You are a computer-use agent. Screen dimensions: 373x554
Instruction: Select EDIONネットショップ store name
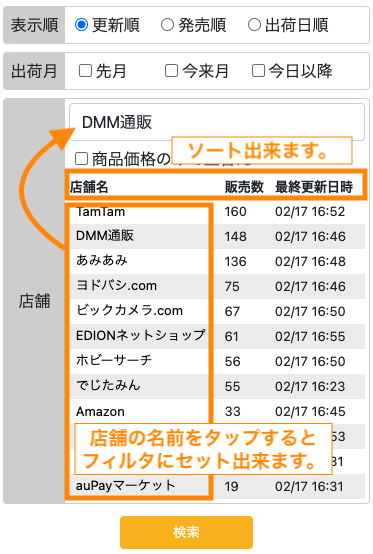pos(141,335)
